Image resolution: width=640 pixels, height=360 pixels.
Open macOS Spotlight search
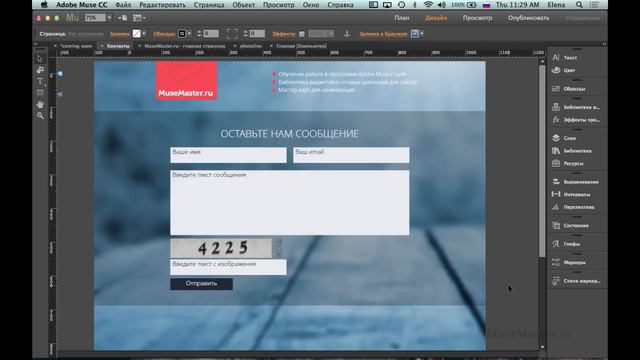[579, 5]
